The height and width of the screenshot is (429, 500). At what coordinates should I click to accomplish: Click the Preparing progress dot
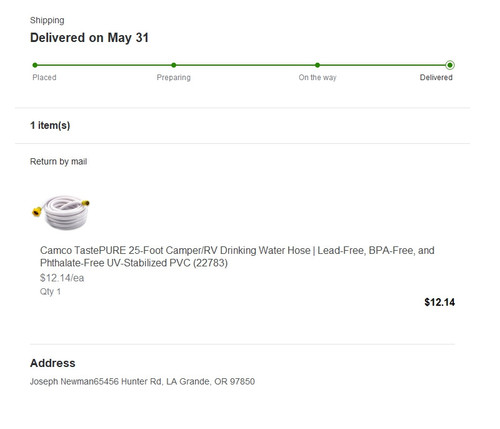174,65
